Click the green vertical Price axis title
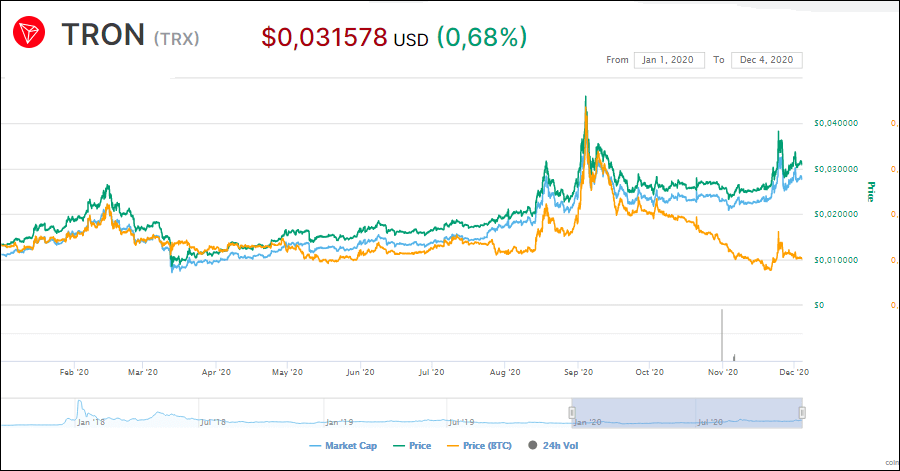Image resolution: width=900 pixels, height=471 pixels. (x=870, y=191)
